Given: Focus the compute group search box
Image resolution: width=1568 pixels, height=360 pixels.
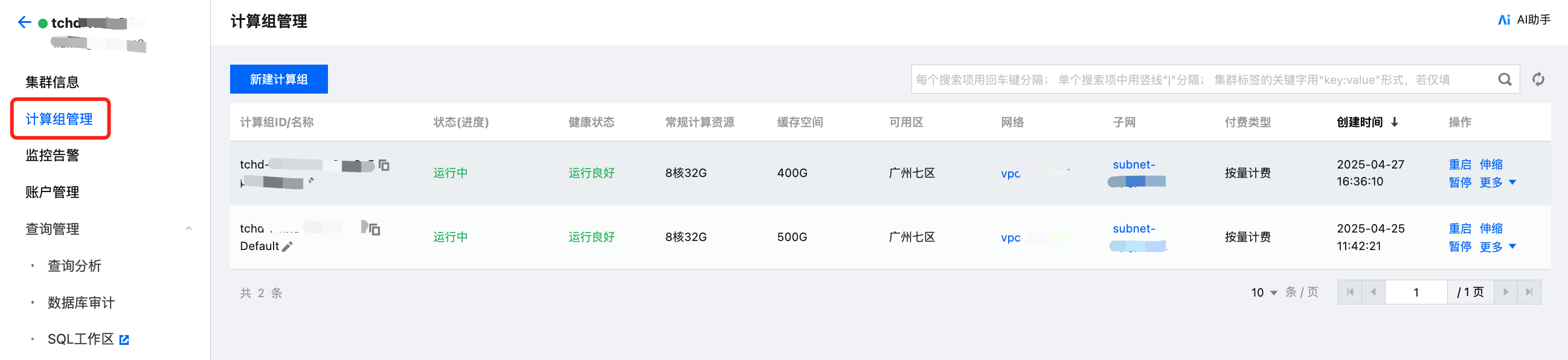Looking at the screenshot, I should [1202, 80].
